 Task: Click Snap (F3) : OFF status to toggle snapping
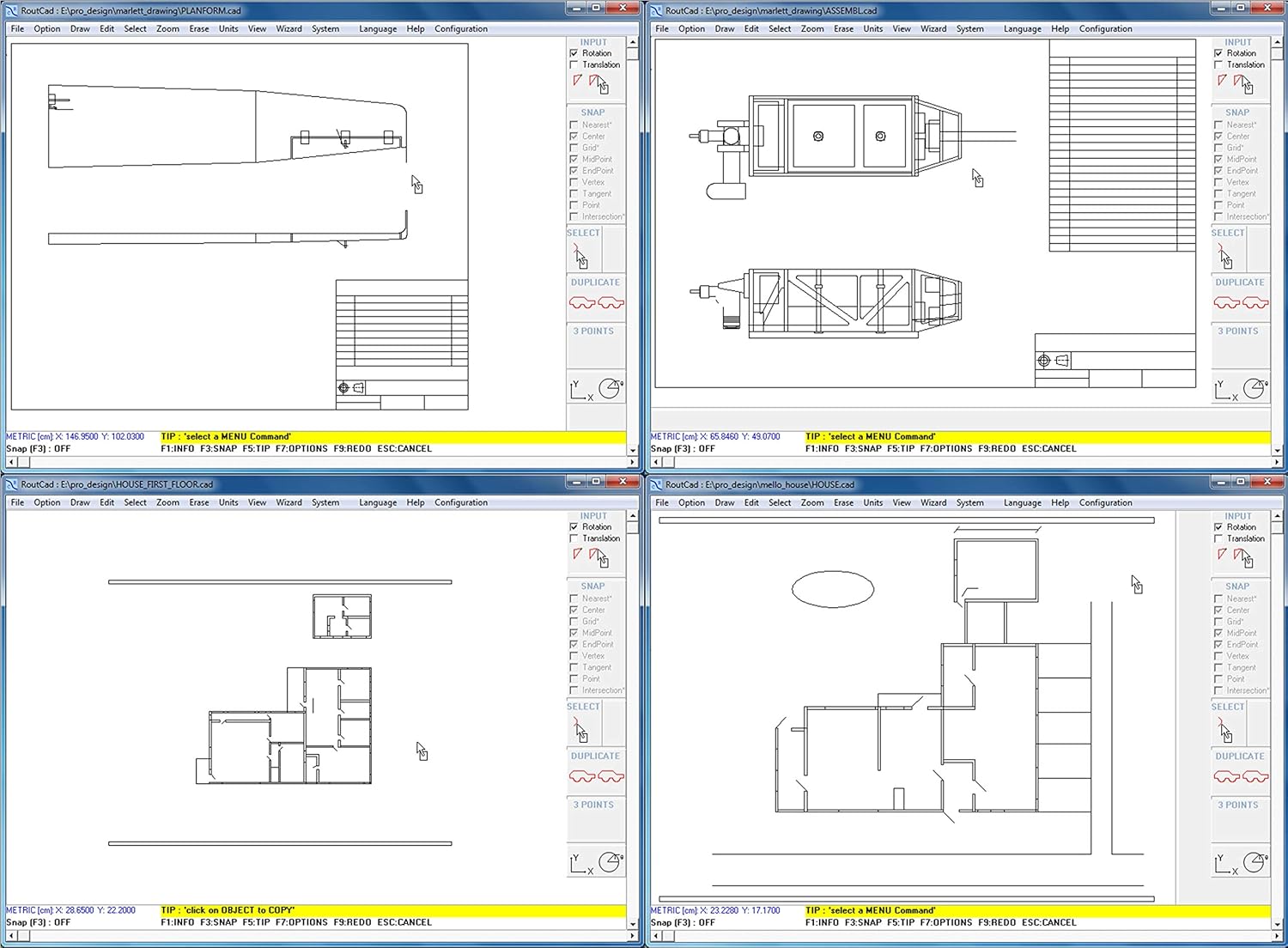tap(39, 448)
